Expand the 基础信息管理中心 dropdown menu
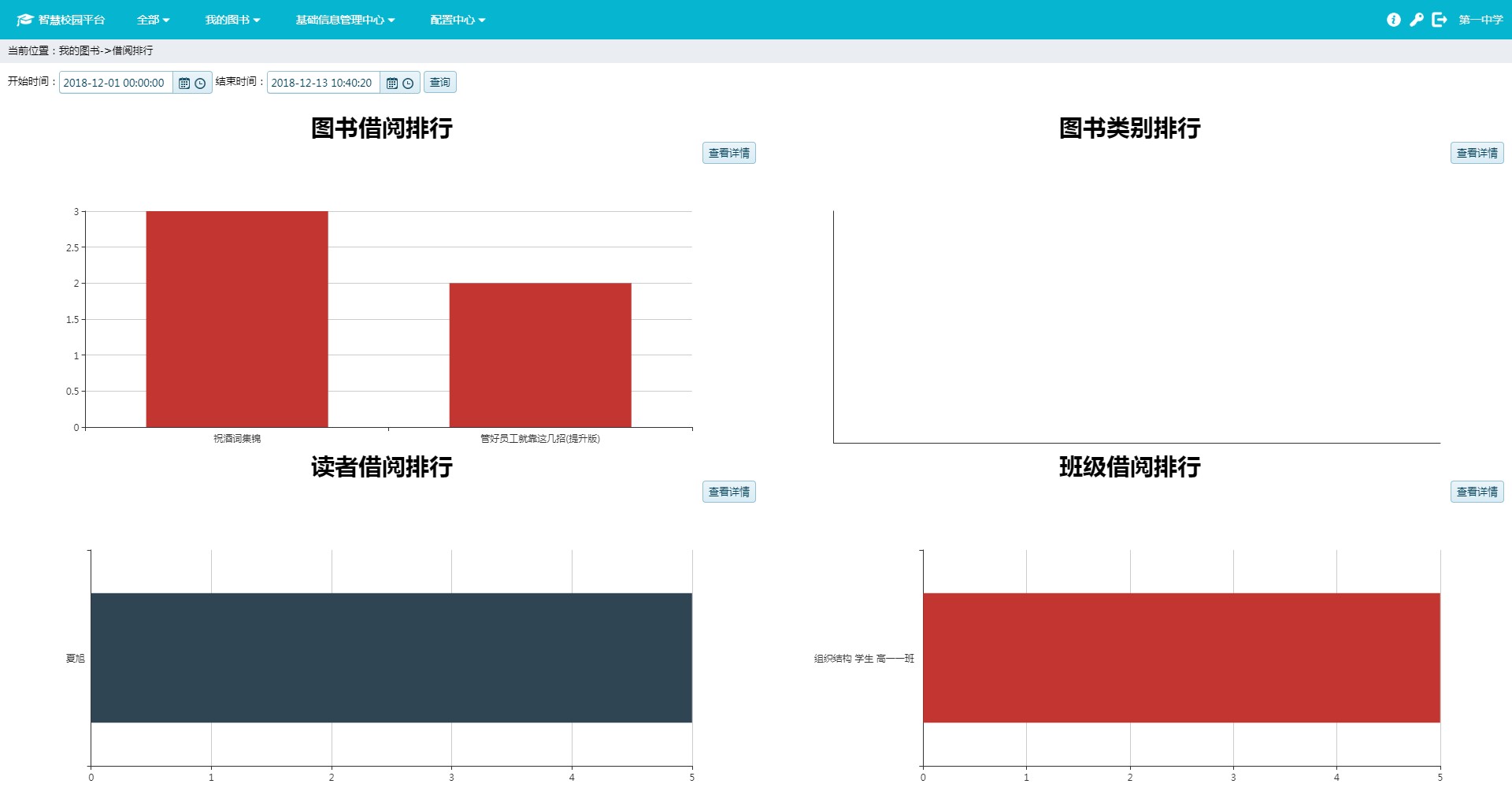Screen dimensions: 1512x795 345,20
